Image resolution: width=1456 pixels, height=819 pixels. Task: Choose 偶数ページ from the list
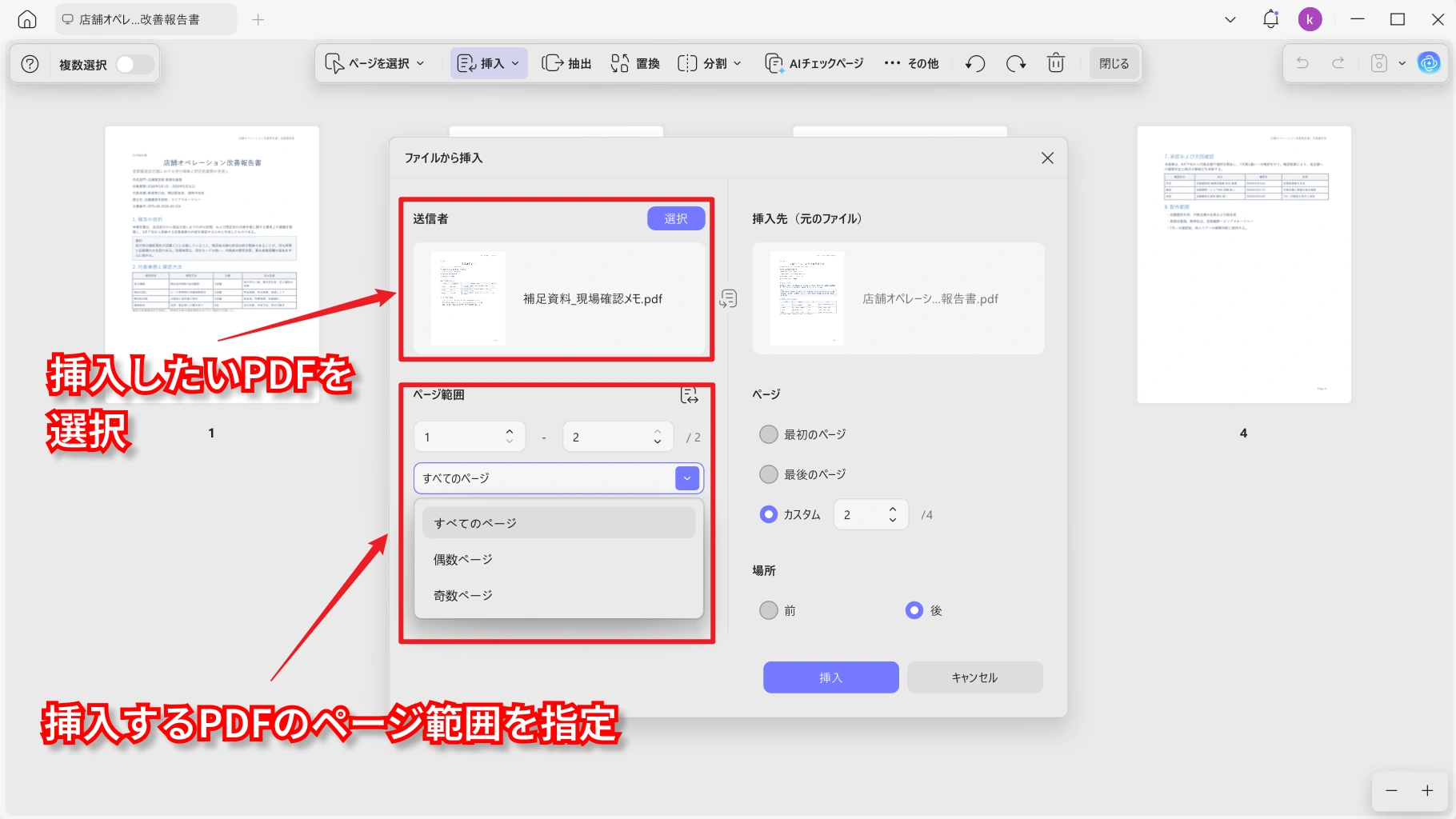tap(558, 559)
